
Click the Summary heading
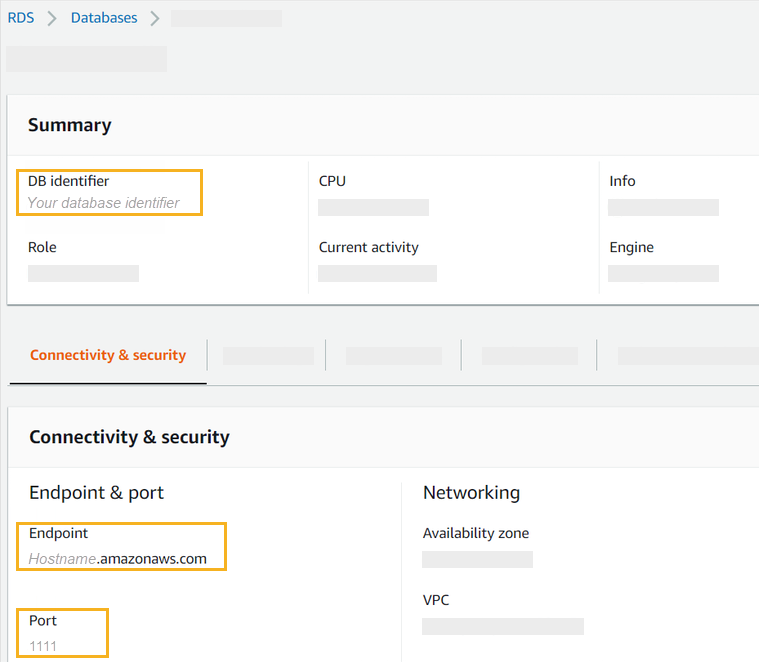pos(70,125)
